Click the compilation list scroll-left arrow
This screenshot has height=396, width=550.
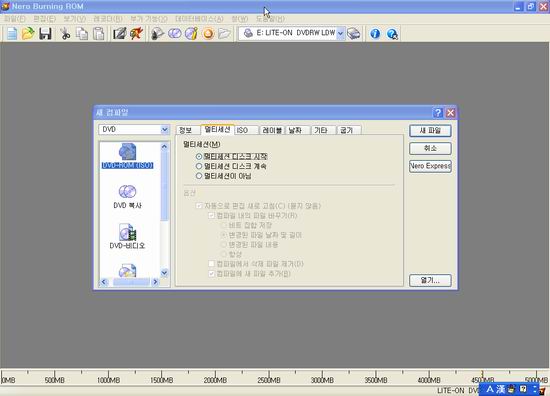coord(104,282)
